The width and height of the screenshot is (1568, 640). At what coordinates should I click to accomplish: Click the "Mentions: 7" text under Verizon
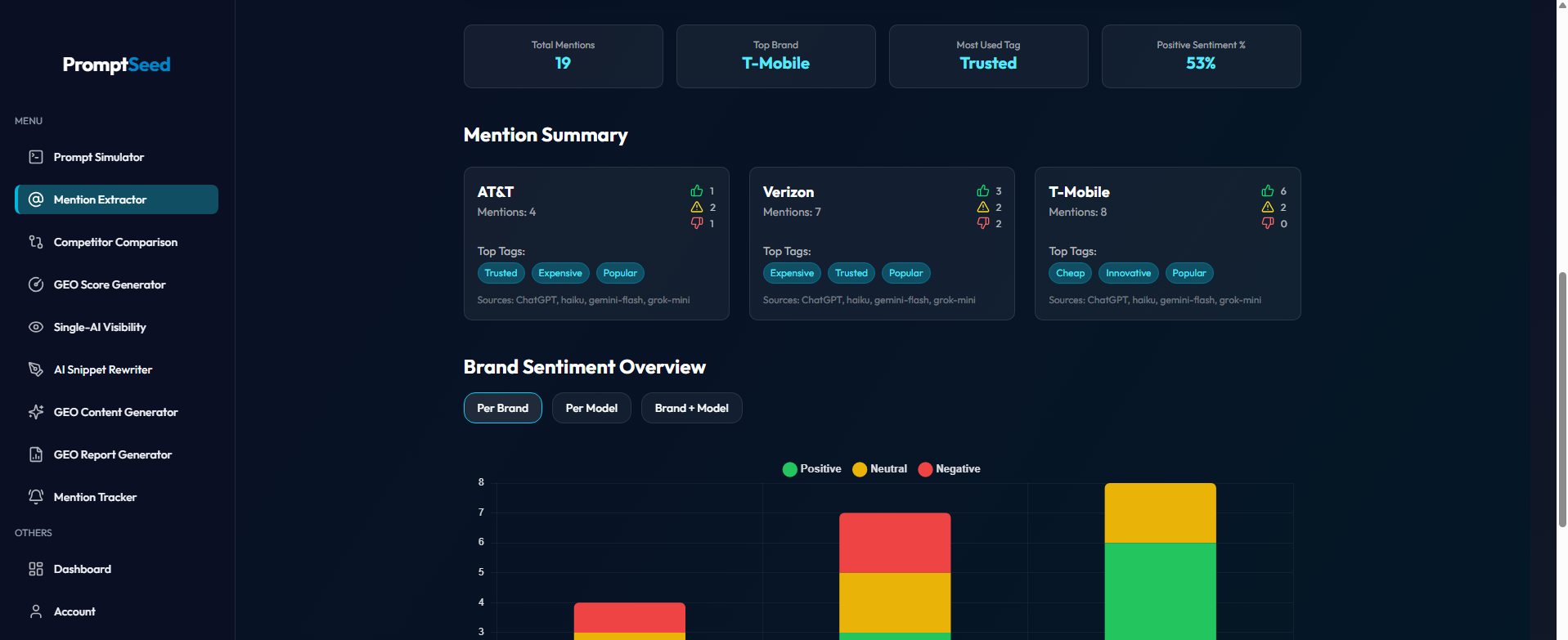coord(792,212)
